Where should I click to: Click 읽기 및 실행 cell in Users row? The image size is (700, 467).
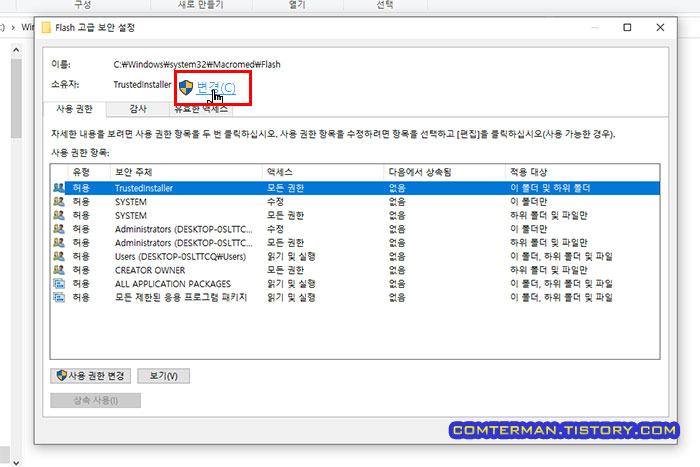(x=291, y=257)
